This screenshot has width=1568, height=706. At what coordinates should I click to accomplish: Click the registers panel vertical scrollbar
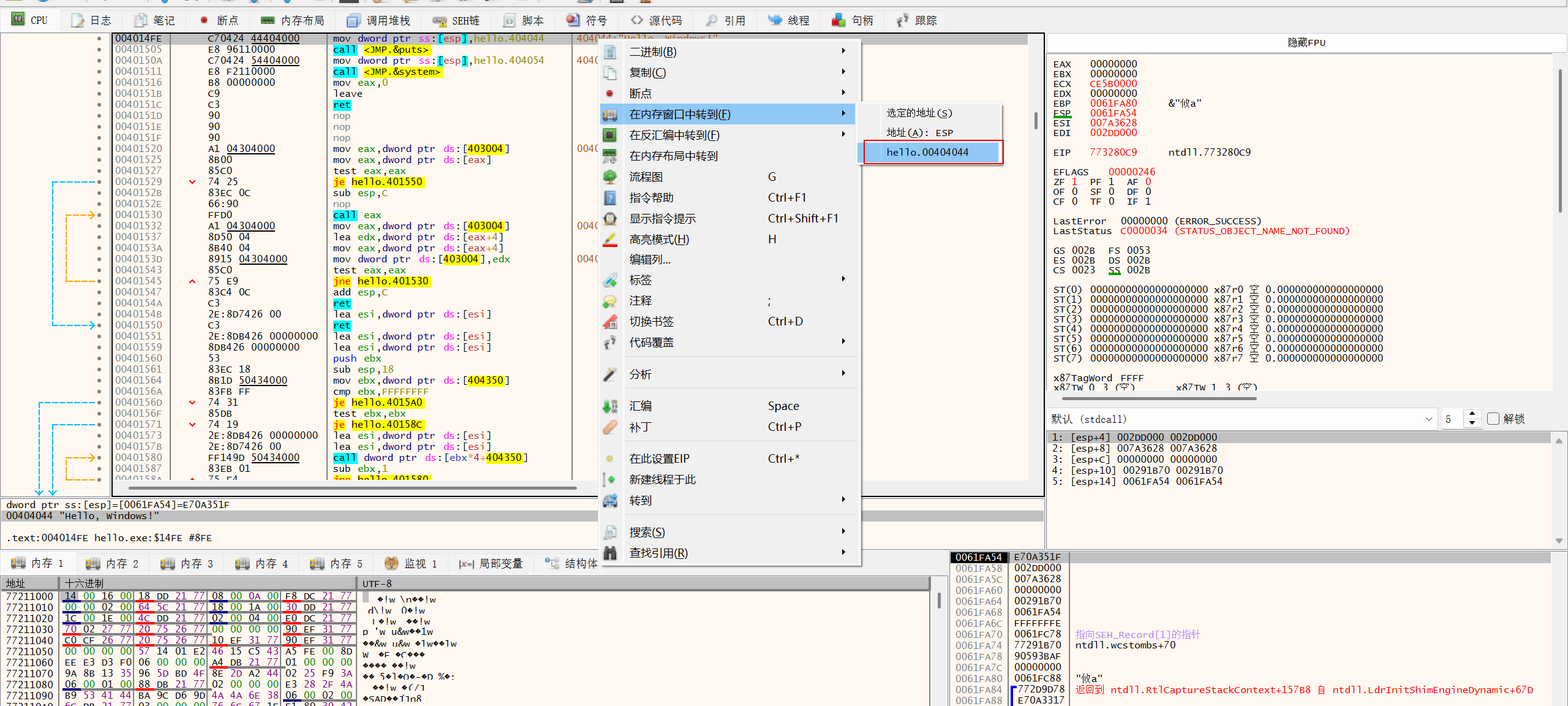pos(1560,141)
